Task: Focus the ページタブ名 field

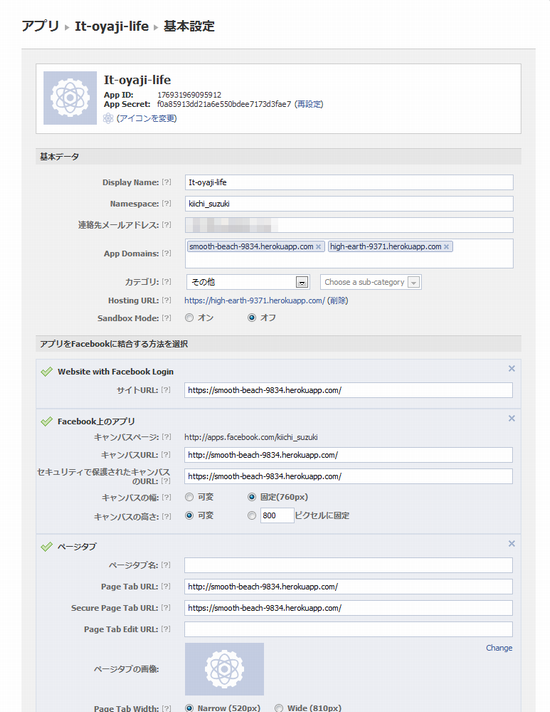Action: click(348, 565)
